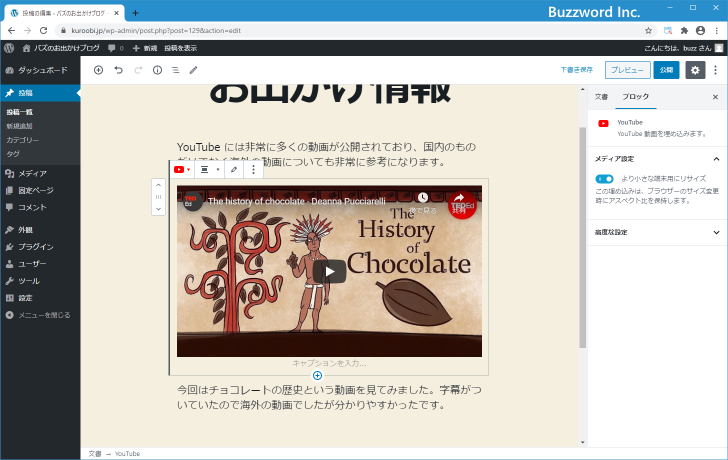The image size is (728, 460).
Task: Open the block toolbar more options
Action: [x=254, y=170]
